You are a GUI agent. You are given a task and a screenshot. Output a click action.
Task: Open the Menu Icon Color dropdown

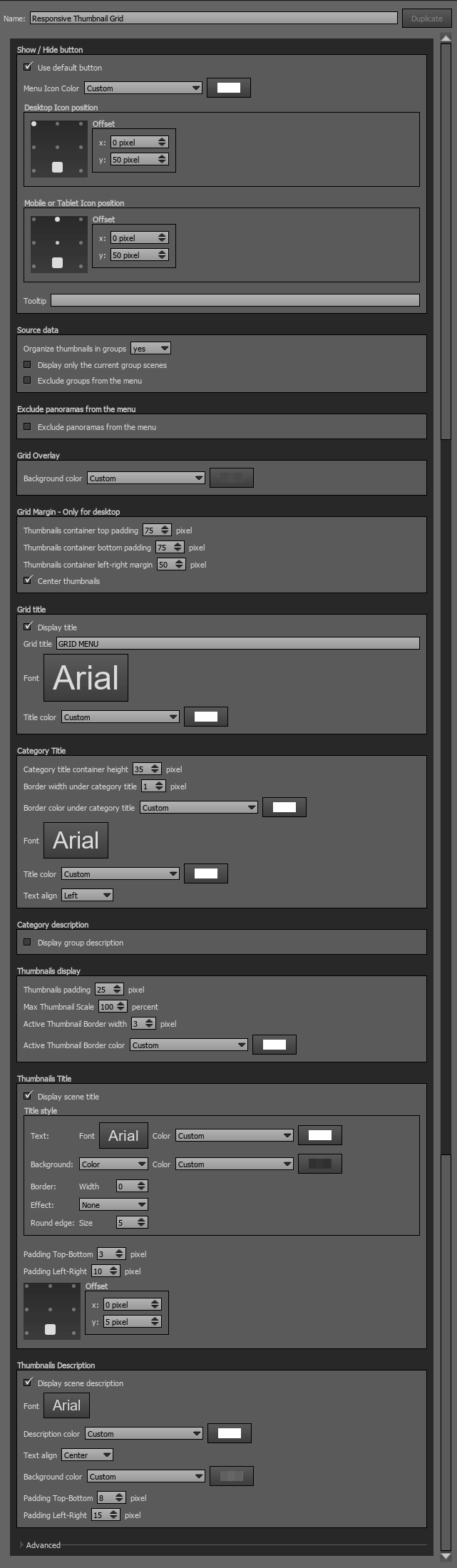pyautogui.click(x=143, y=88)
